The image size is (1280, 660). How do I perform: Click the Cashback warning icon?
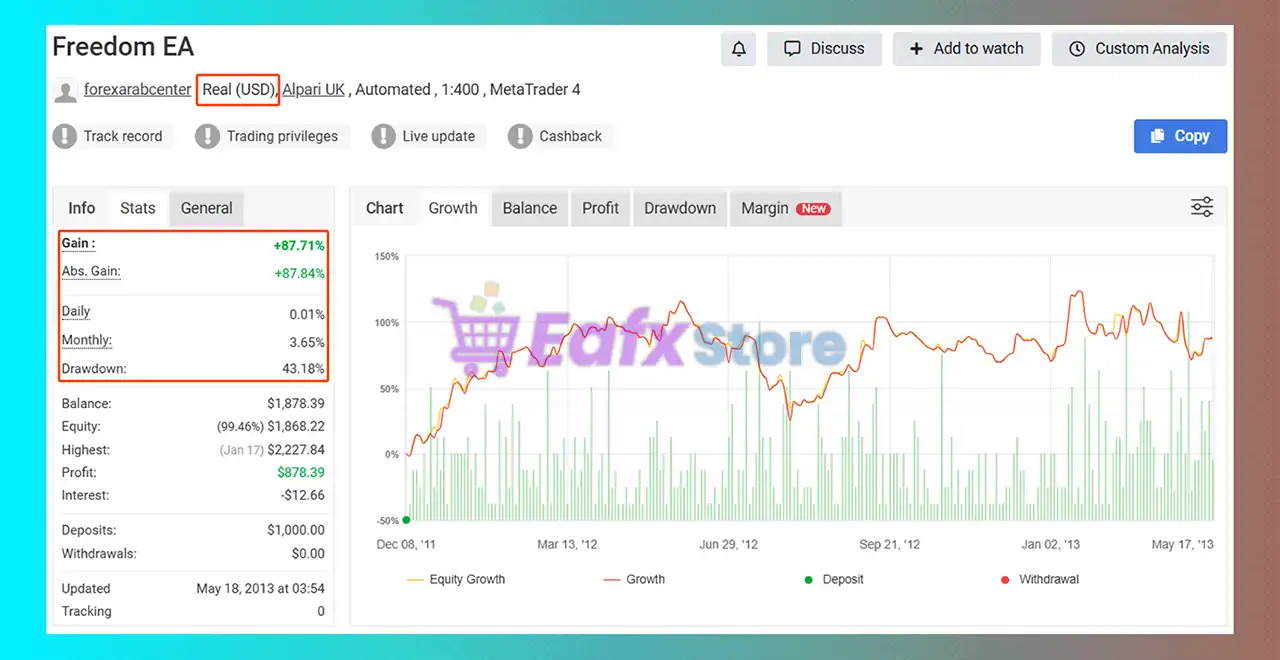520,136
